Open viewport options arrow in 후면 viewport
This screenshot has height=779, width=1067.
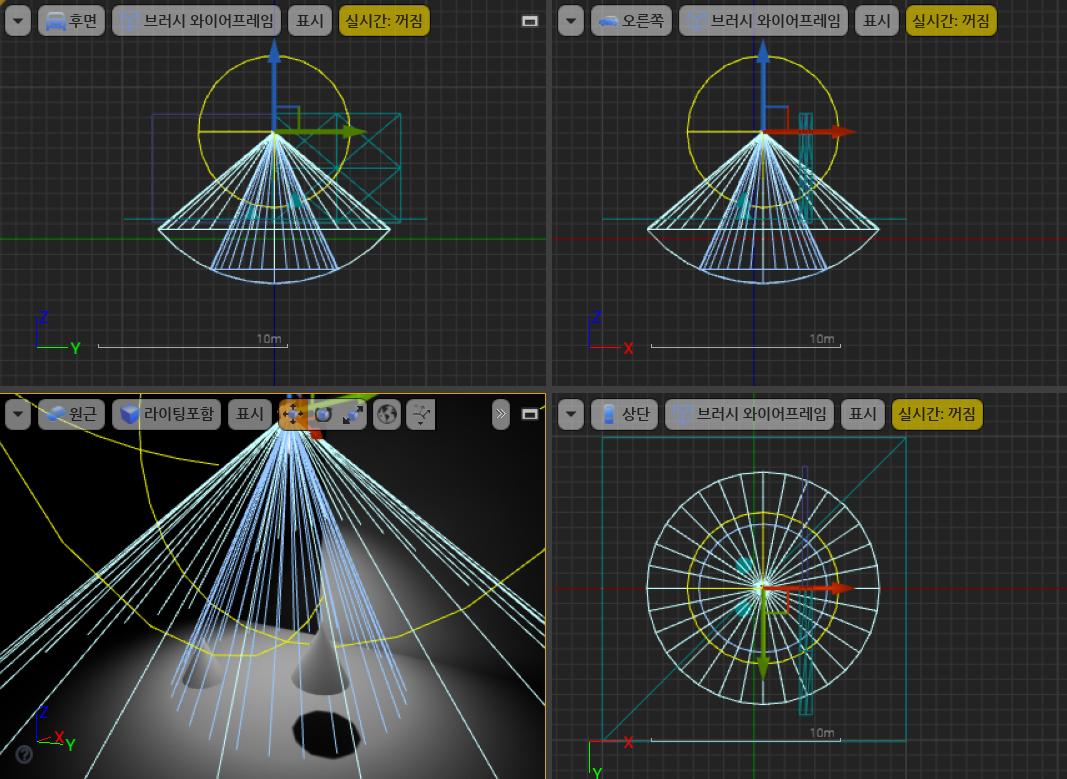click(x=18, y=21)
